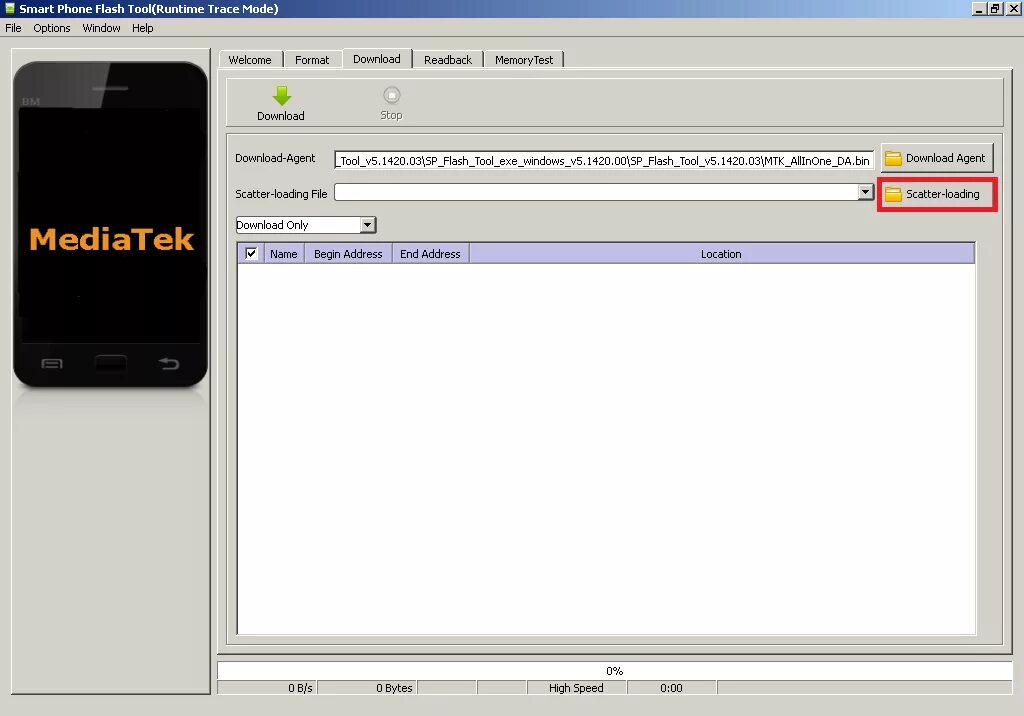
Task: Click the End Address column header
Action: click(430, 253)
